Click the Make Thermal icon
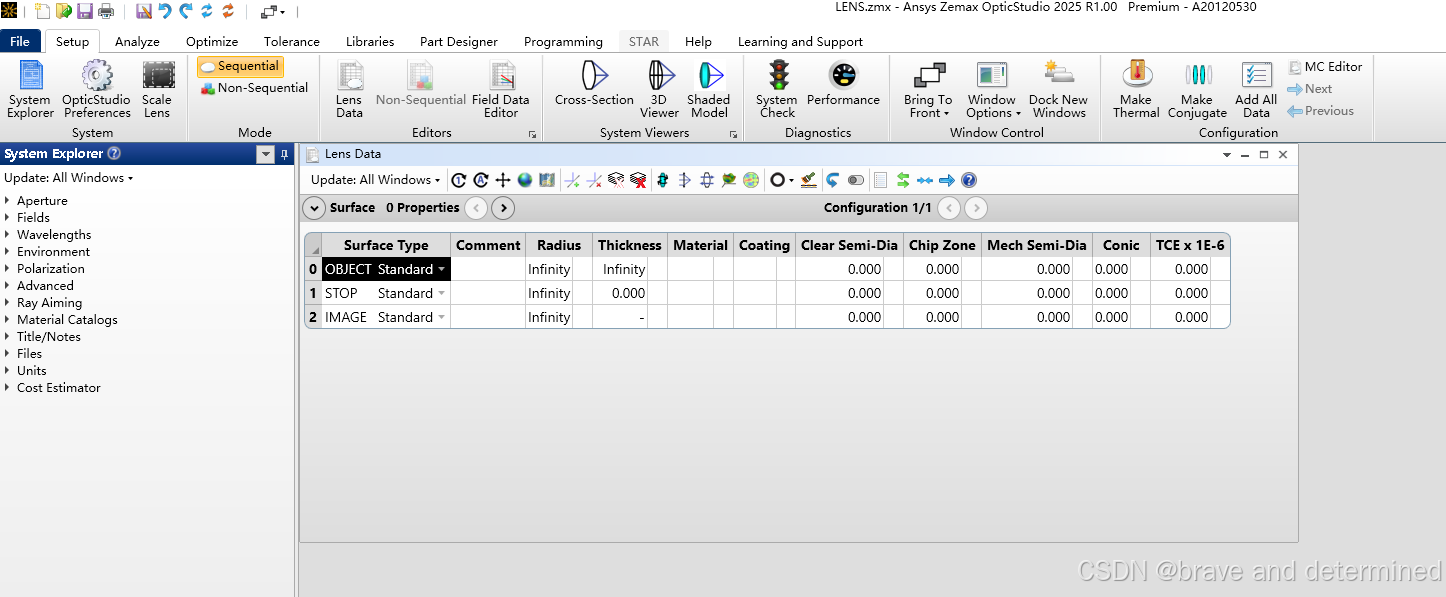This screenshot has width=1446, height=597. (1136, 90)
